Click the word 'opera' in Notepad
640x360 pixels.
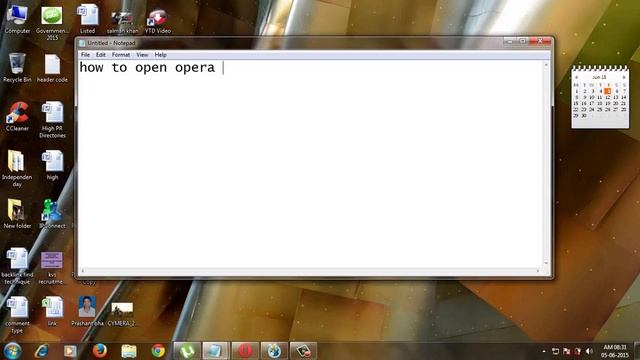click(x=195, y=68)
